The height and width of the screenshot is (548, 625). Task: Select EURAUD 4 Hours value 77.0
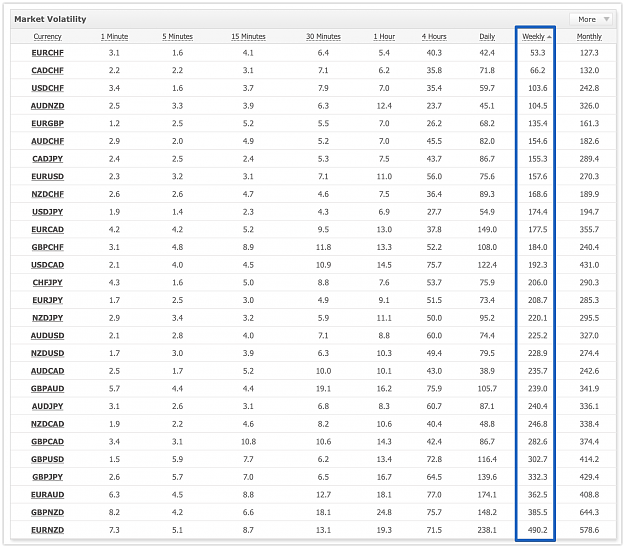[434, 495]
